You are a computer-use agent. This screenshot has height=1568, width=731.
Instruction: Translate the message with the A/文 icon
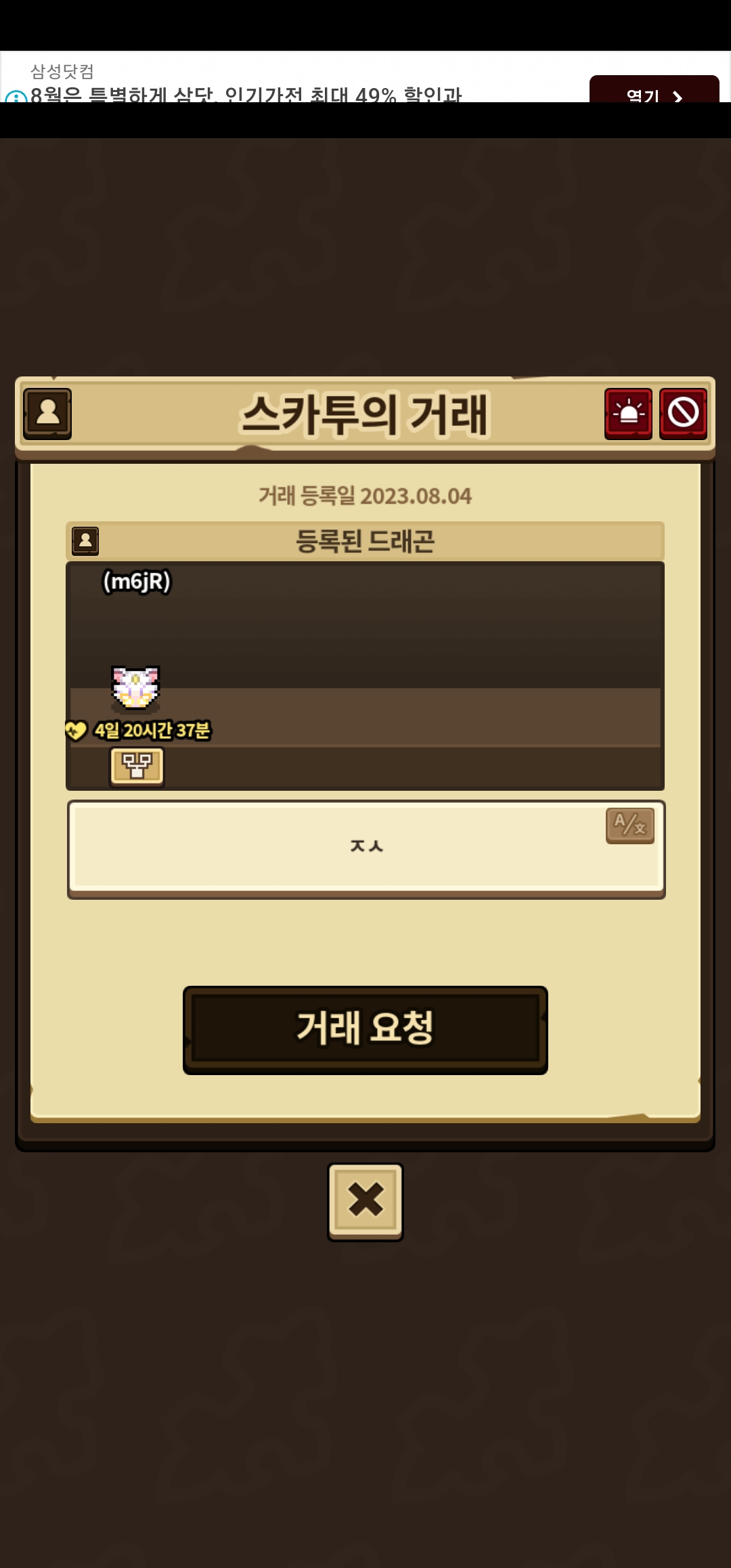coord(630,825)
